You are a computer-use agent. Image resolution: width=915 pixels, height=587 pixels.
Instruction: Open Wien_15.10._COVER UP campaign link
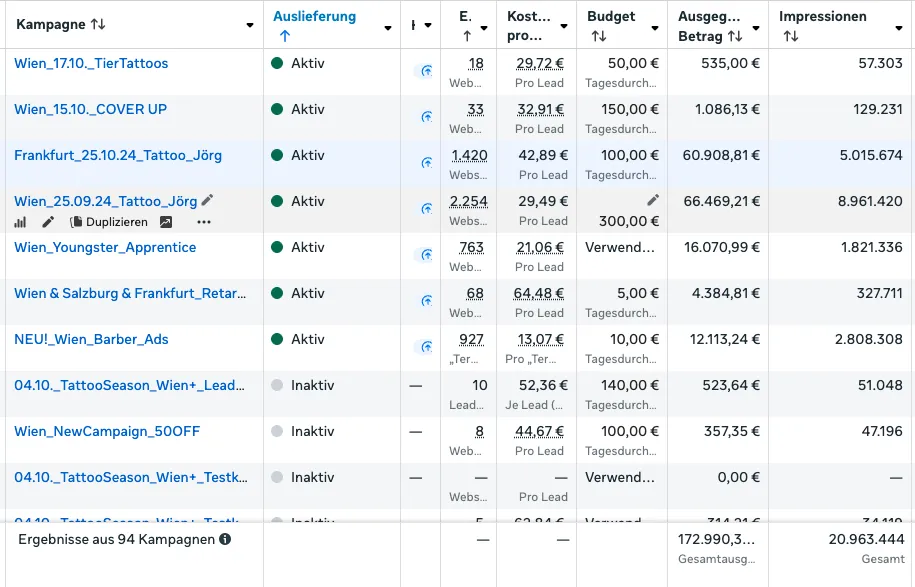(90, 109)
